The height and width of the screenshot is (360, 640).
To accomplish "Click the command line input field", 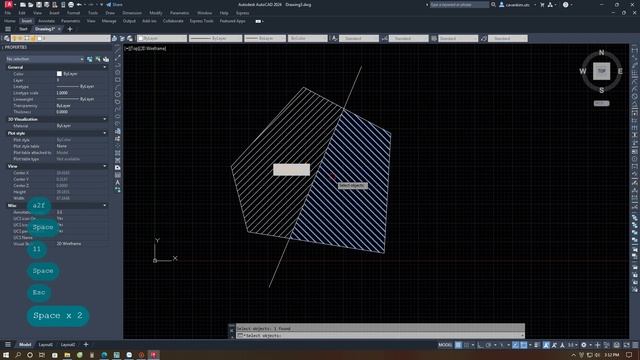I will pos(380,336).
